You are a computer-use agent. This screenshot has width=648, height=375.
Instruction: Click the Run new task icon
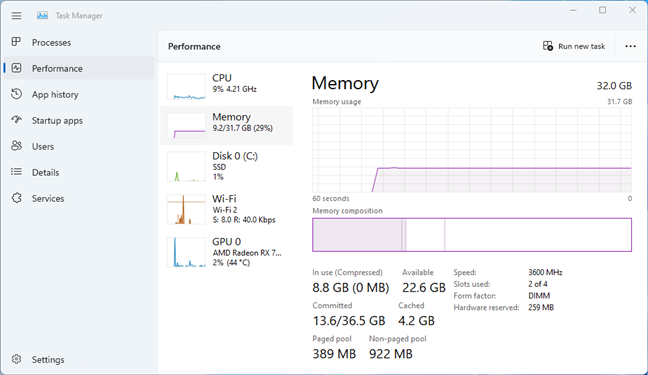coord(548,46)
